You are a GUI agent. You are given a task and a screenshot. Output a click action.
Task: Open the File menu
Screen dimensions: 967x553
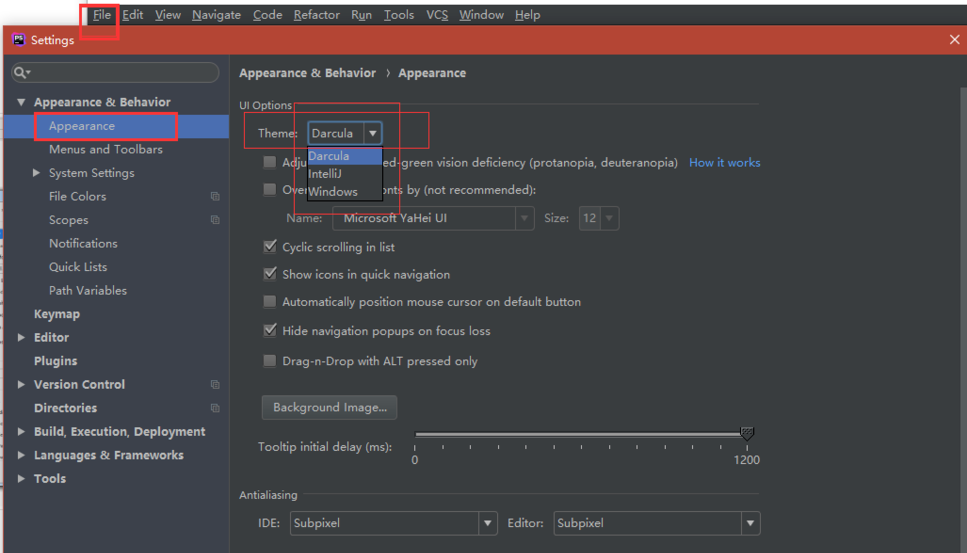pos(102,15)
